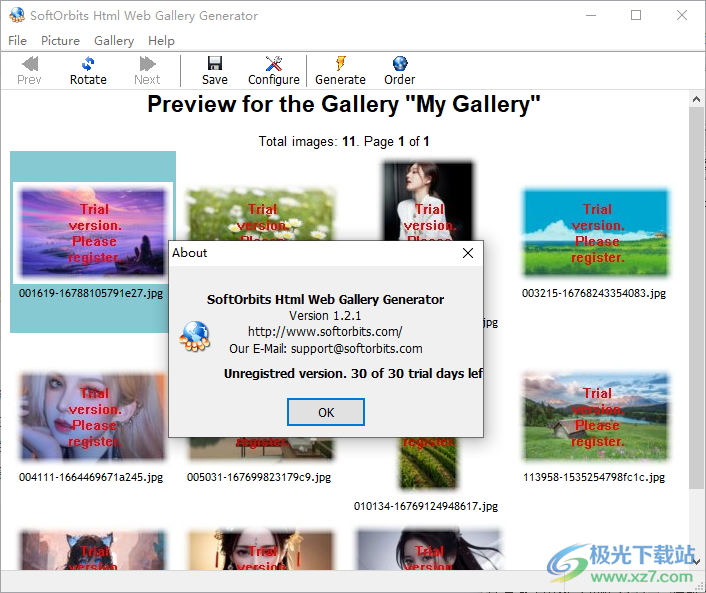Image resolution: width=706 pixels, height=593 pixels.
Task: Maximize the Web Gallery Generator window
Action: [636, 15]
